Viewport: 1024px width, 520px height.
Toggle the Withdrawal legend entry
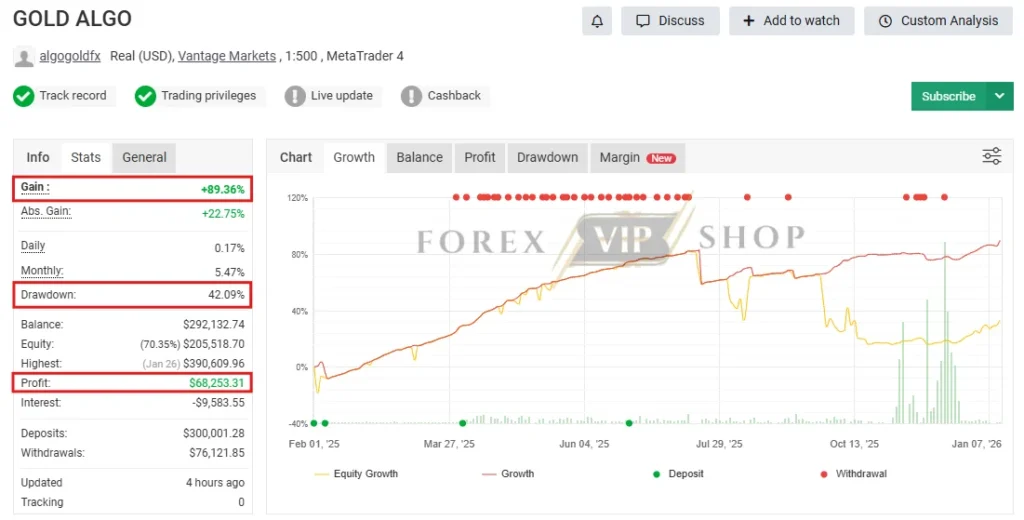[x=854, y=474]
